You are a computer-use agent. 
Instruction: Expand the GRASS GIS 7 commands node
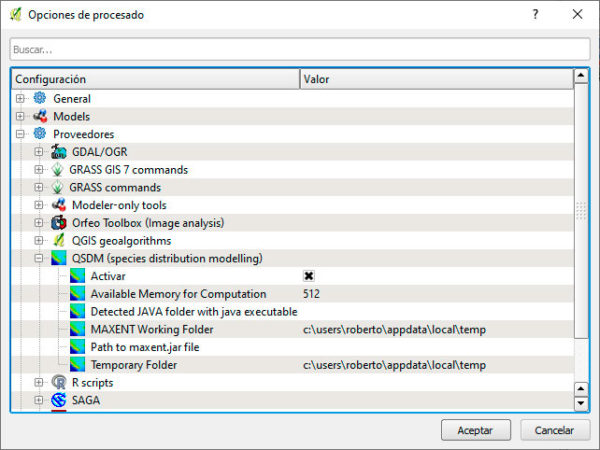39,170
